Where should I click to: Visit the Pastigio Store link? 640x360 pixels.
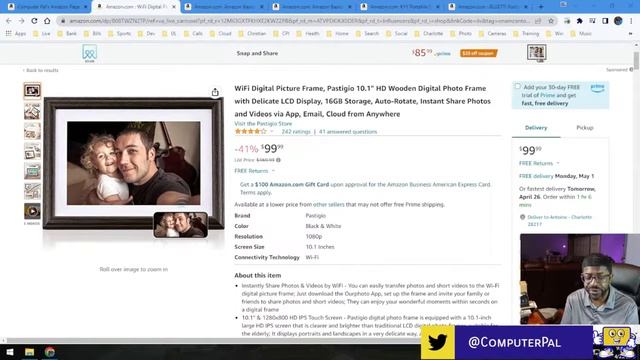click(x=263, y=123)
